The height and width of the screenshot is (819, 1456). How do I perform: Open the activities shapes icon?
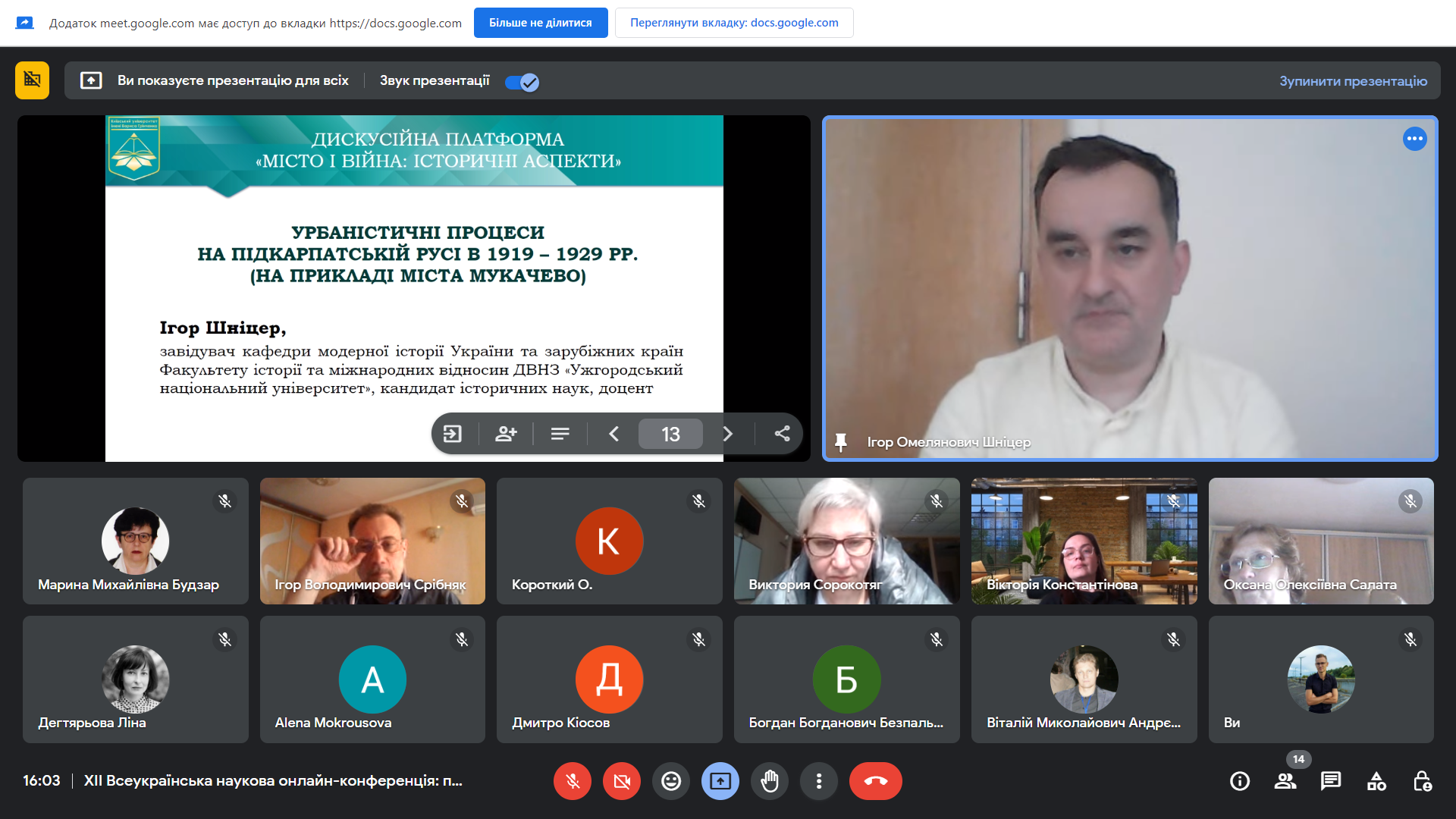1376,781
